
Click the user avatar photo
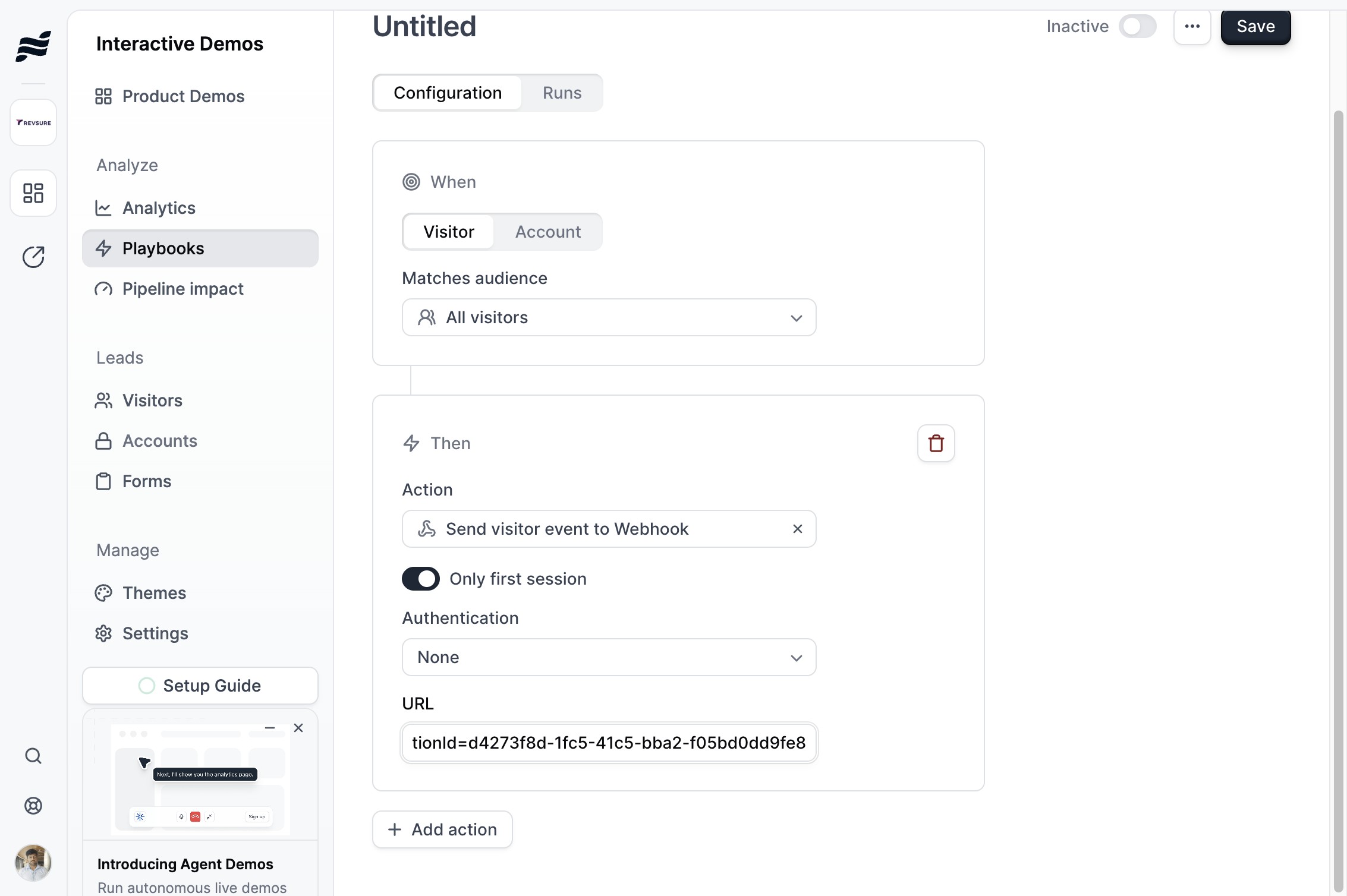tap(33, 863)
